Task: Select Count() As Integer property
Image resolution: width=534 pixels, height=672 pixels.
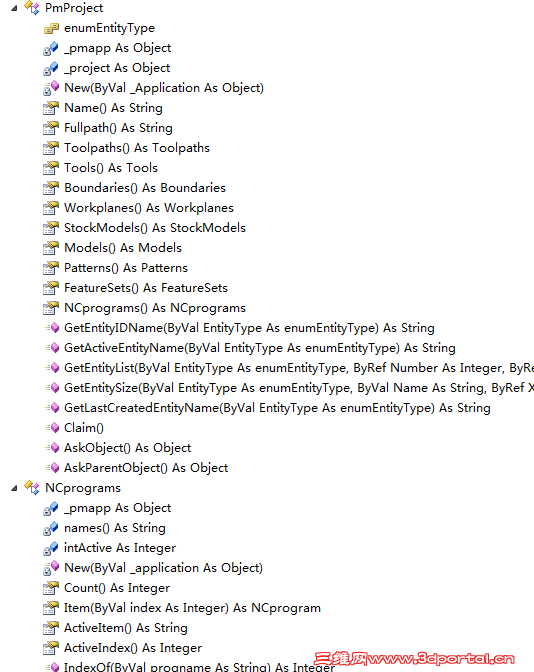Action: coord(117,588)
